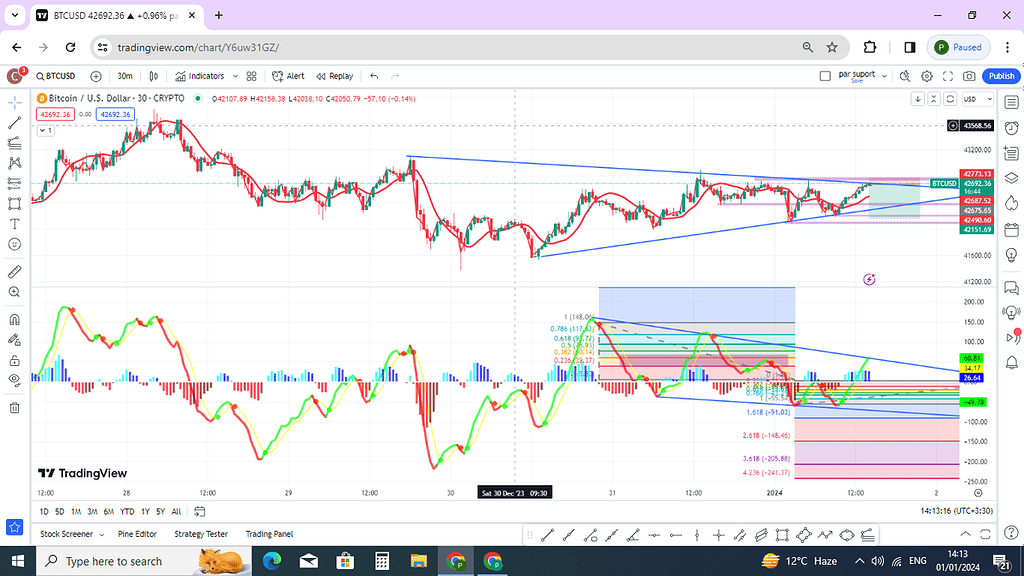This screenshot has width=1024, height=576.
Task: Start Bar Replay mode
Action: [x=335, y=76]
